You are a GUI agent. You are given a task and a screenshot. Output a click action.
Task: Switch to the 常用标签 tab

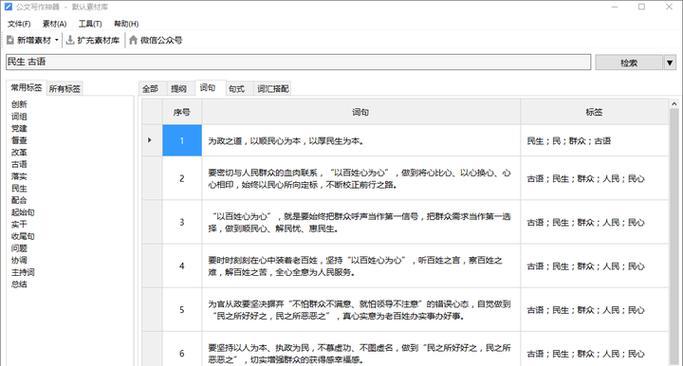(x=27, y=88)
